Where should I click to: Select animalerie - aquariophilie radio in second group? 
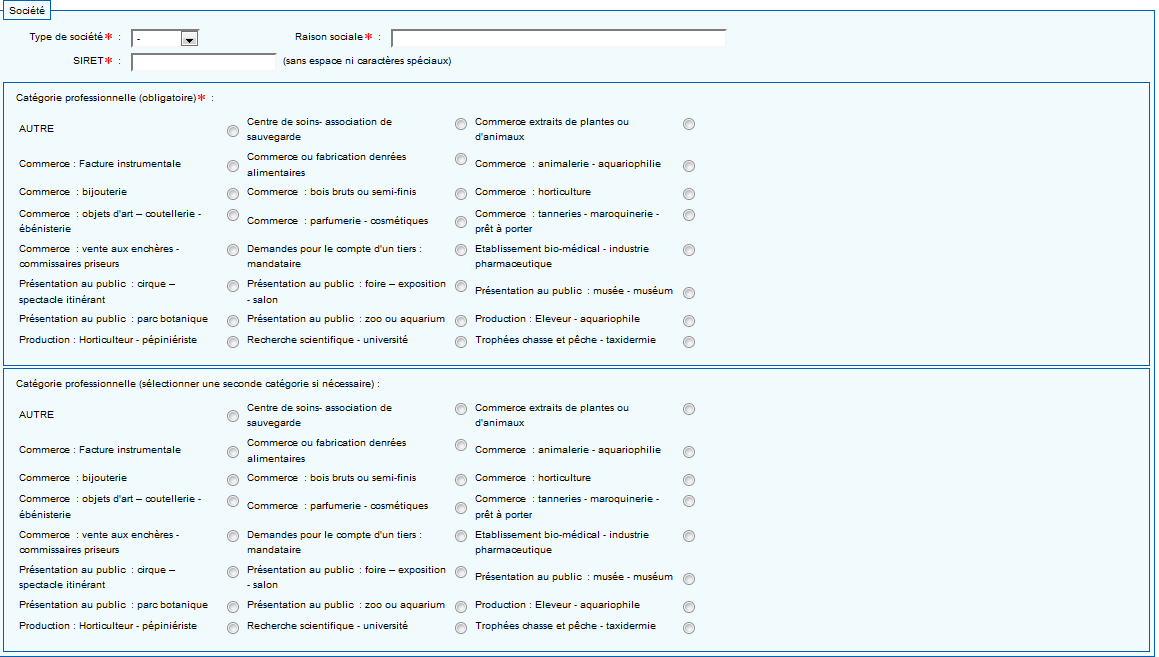click(689, 452)
